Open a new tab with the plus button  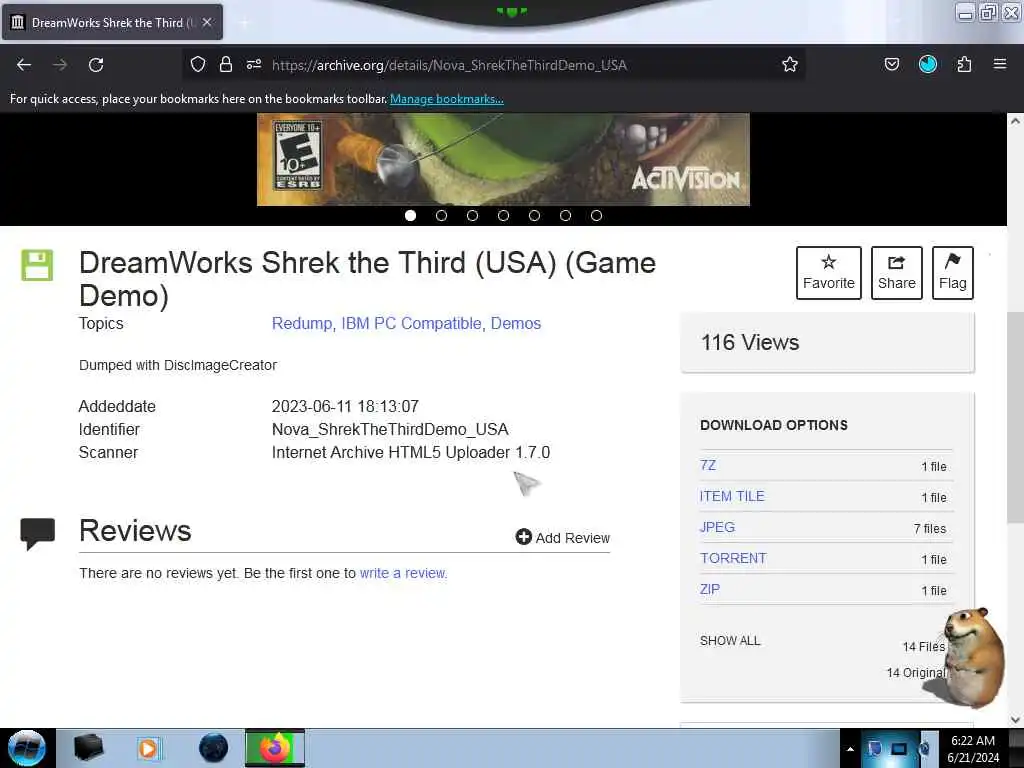coord(244,23)
